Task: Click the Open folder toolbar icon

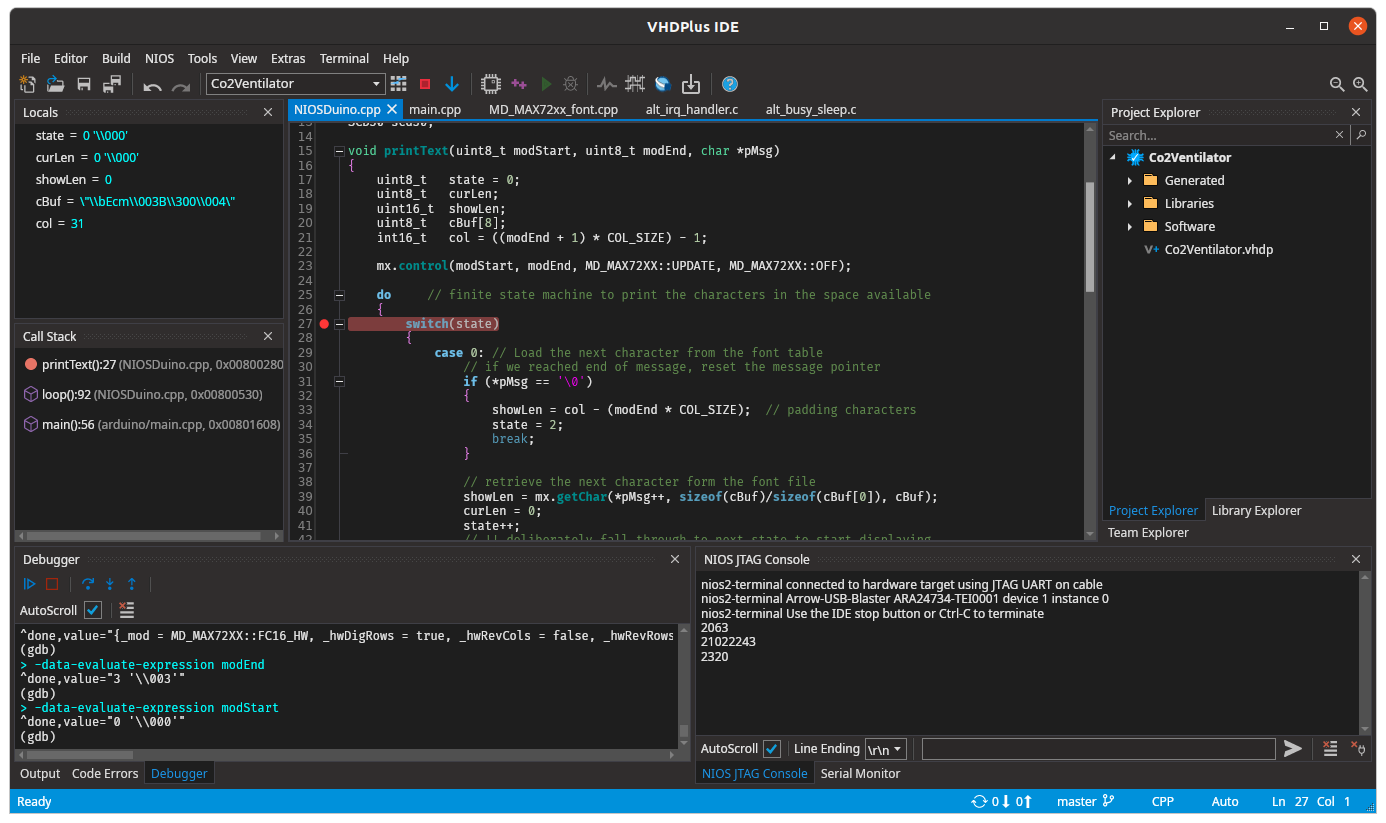Action: point(56,84)
